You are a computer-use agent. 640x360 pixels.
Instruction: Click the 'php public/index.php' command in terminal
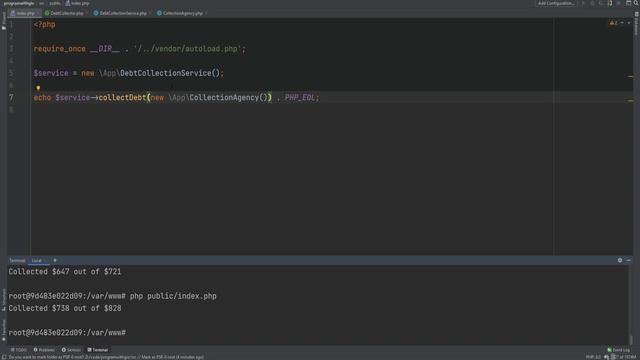[173, 296]
